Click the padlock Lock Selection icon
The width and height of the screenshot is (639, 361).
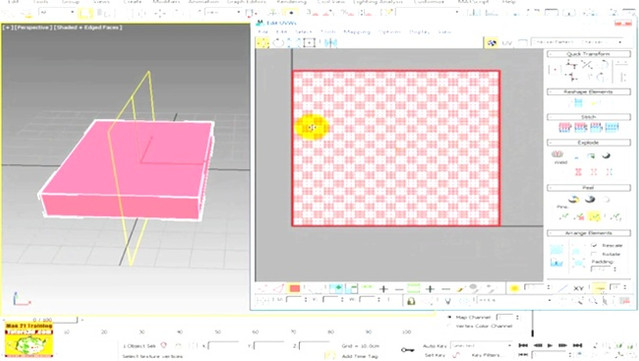point(411,301)
